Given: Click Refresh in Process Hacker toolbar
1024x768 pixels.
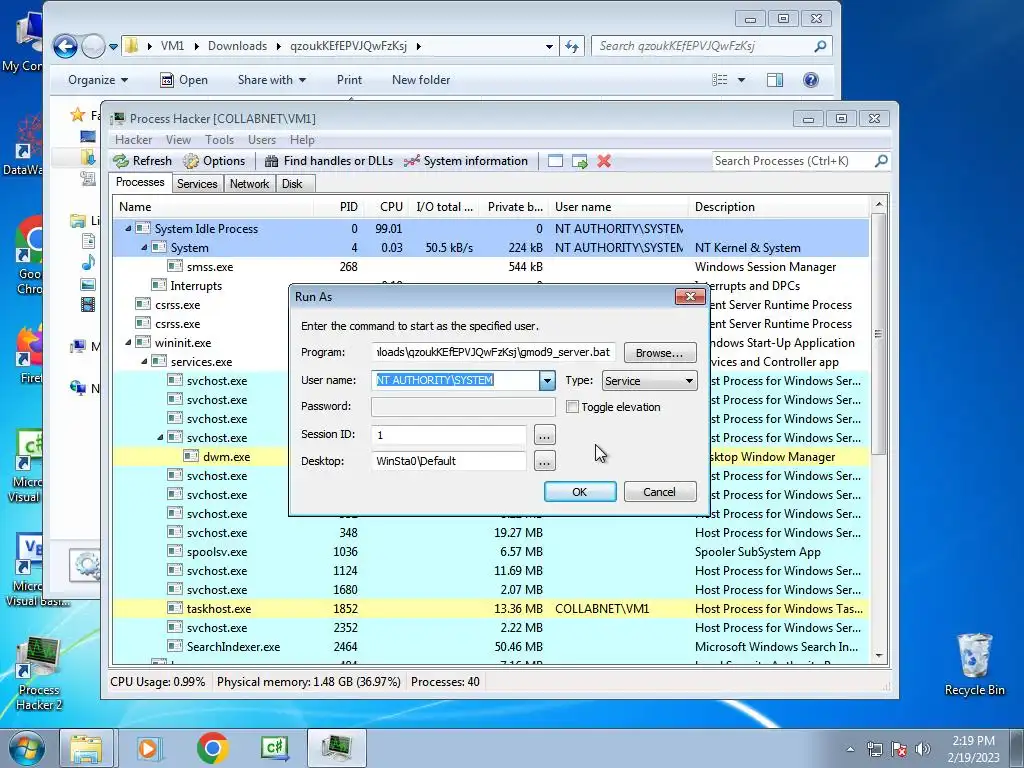Looking at the screenshot, I should pyautogui.click(x=142, y=161).
